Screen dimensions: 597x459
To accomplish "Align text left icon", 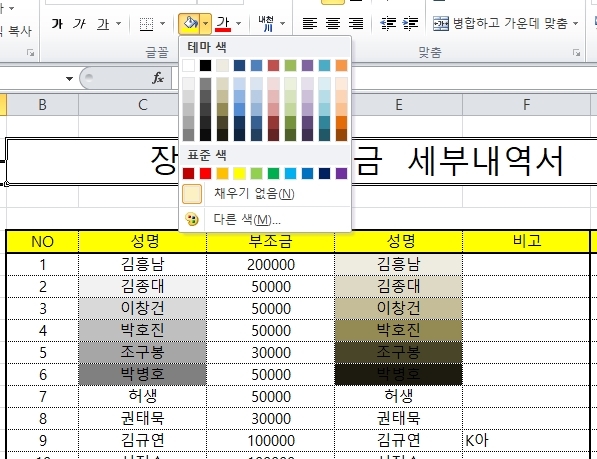I will point(310,24).
